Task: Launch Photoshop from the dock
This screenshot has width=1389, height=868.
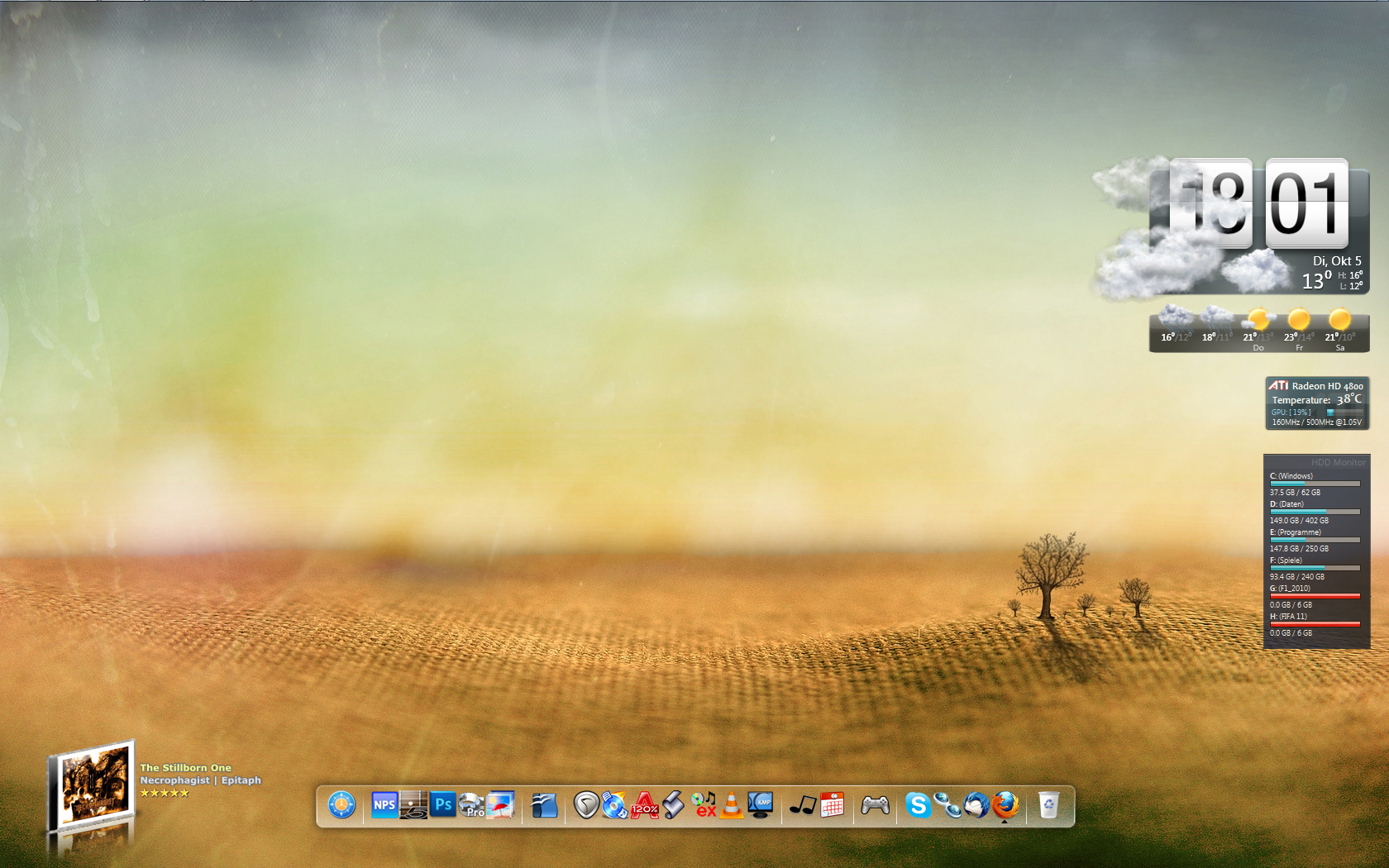Action: tap(443, 804)
